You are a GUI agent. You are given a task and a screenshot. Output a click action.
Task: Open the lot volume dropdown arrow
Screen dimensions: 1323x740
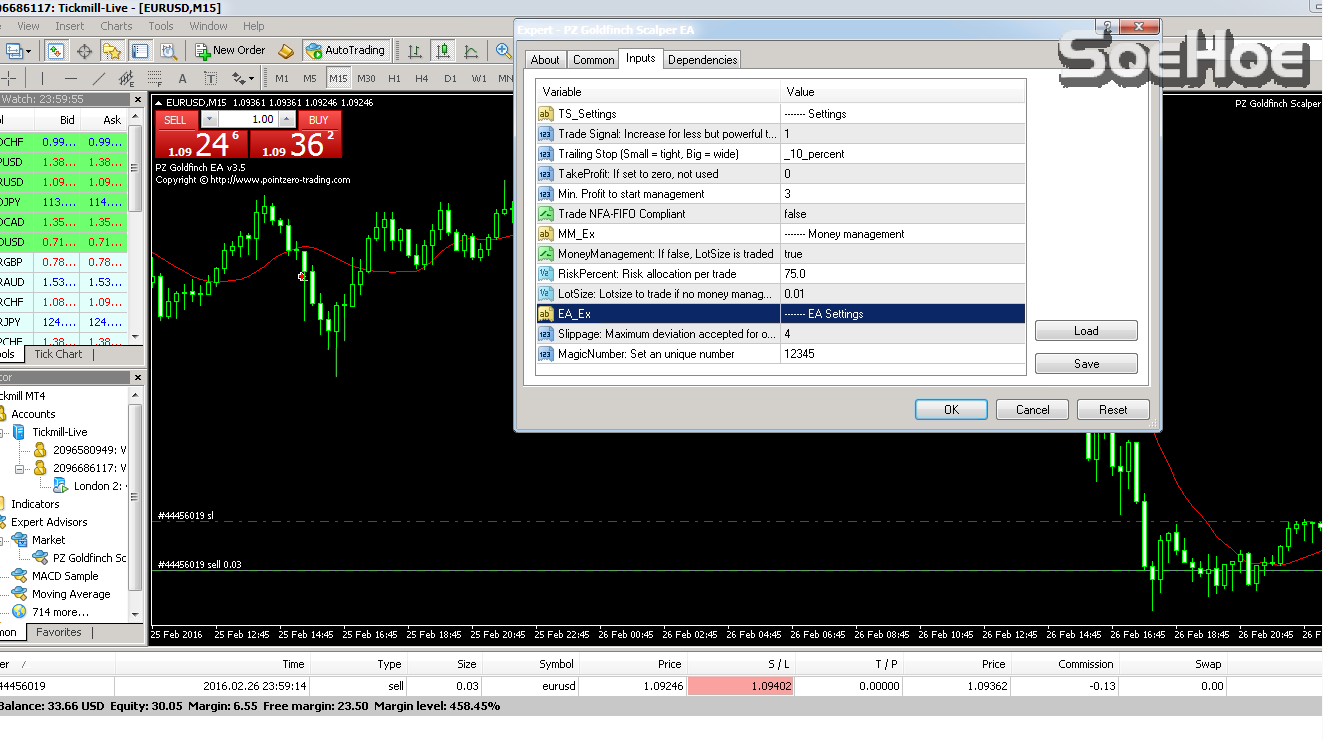209,119
